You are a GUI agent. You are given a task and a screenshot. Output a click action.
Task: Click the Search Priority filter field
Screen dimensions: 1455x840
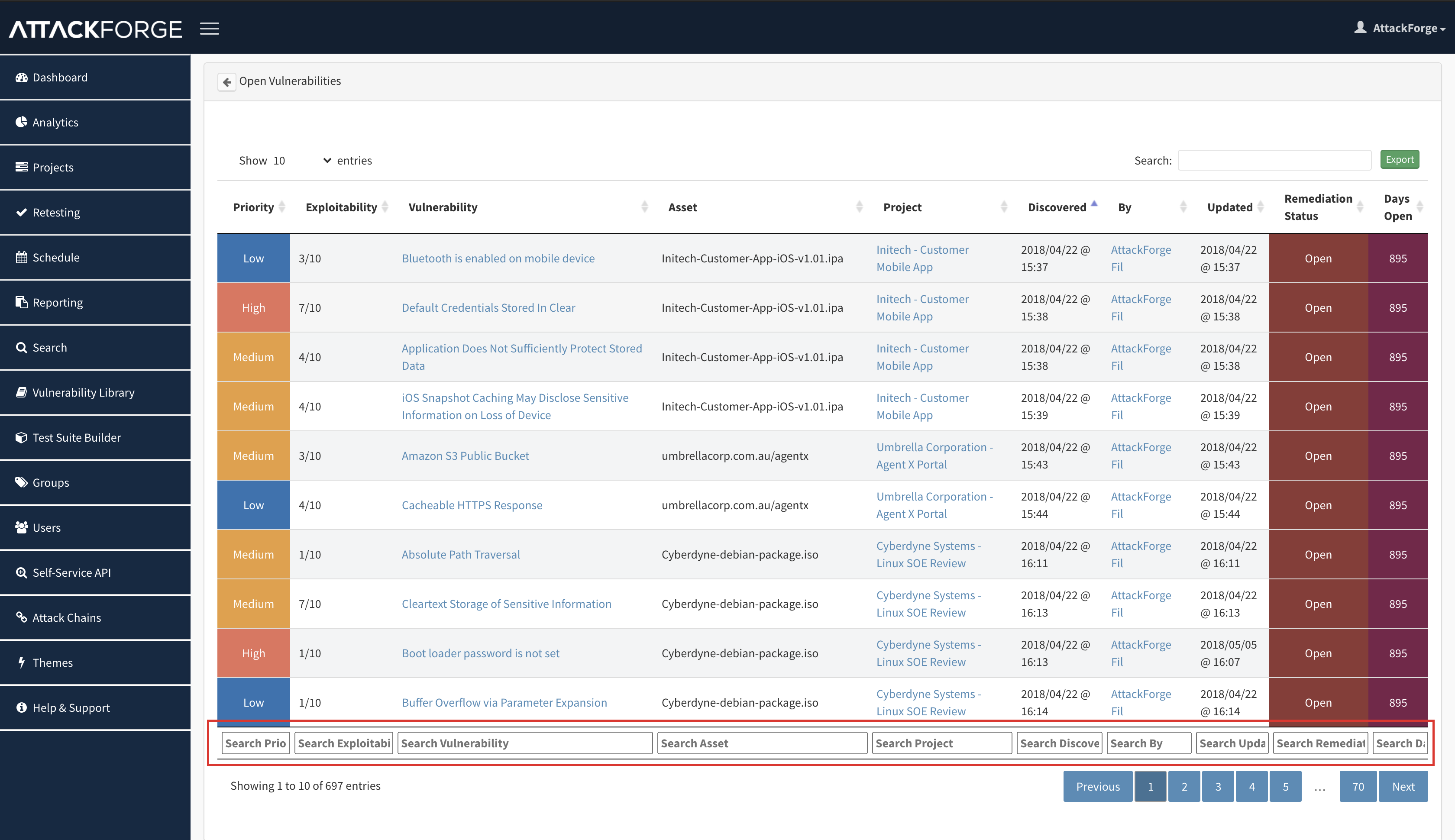[255, 743]
